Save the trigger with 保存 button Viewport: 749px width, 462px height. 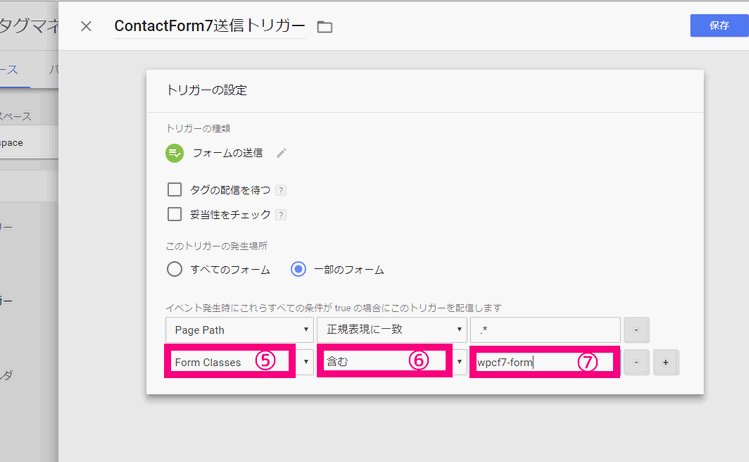point(719,25)
